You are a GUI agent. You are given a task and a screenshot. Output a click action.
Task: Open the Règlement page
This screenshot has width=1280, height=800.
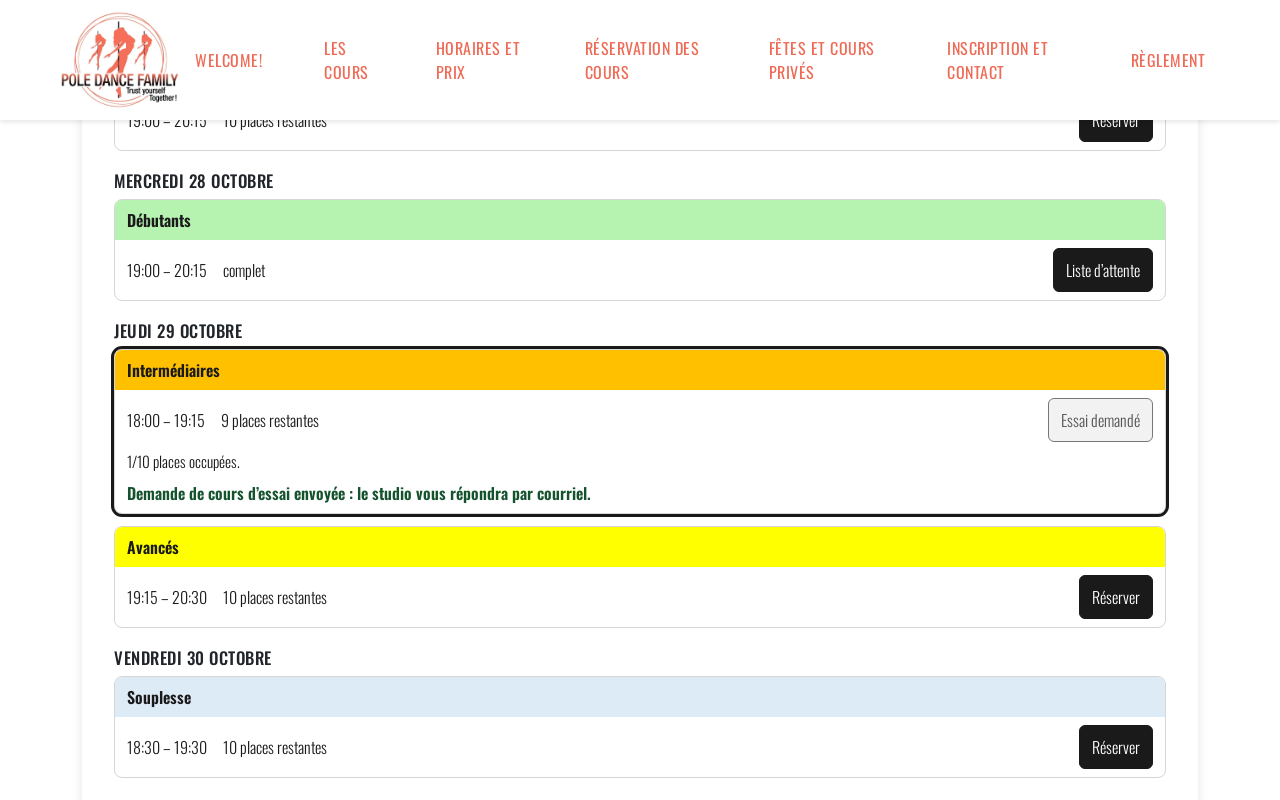point(1168,60)
